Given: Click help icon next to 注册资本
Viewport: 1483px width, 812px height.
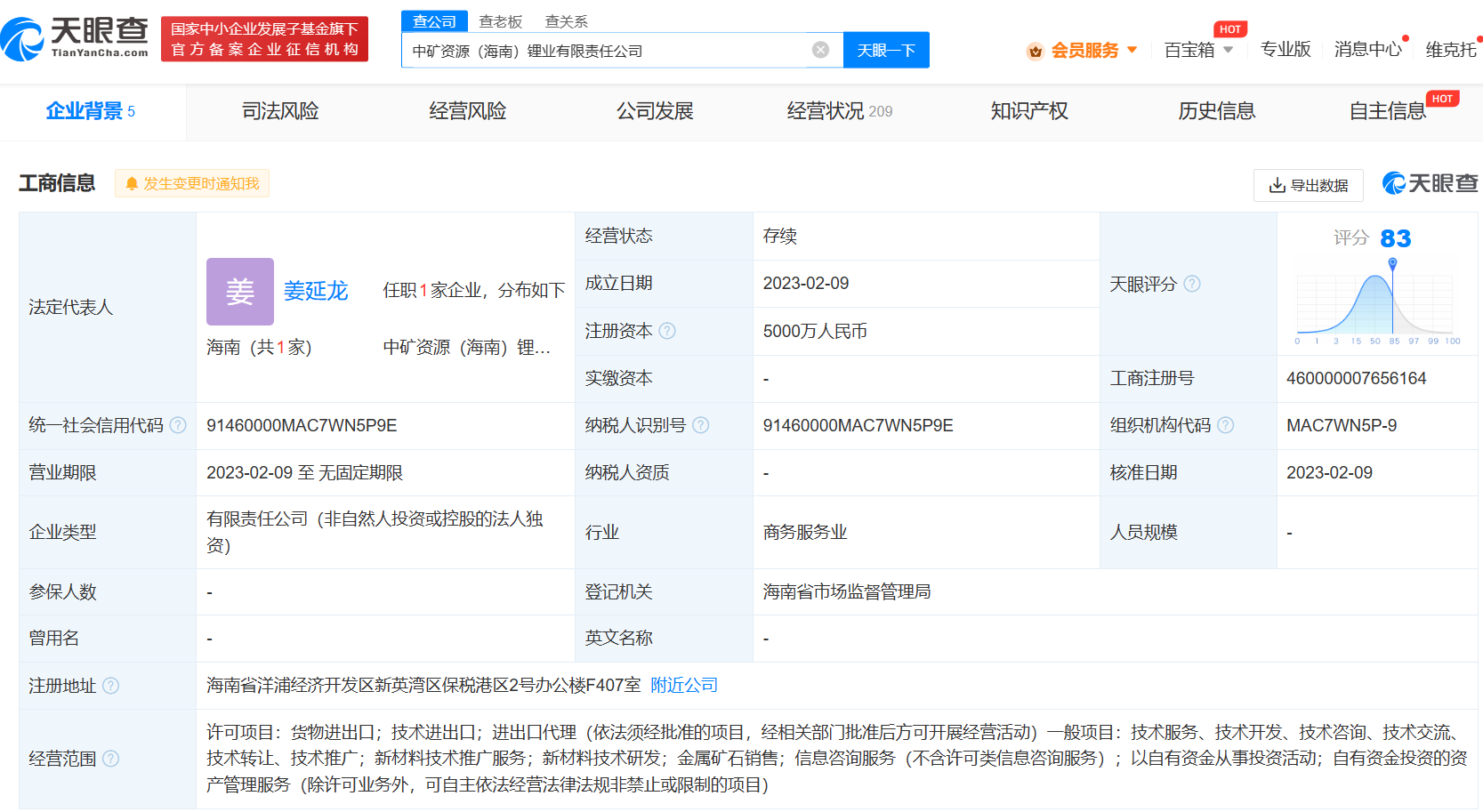Looking at the screenshot, I should click(x=667, y=331).
